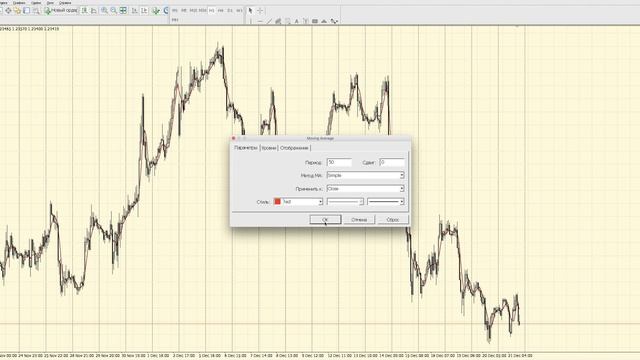
Task: Select the M1 timeframe
Action: coord(175,10)
